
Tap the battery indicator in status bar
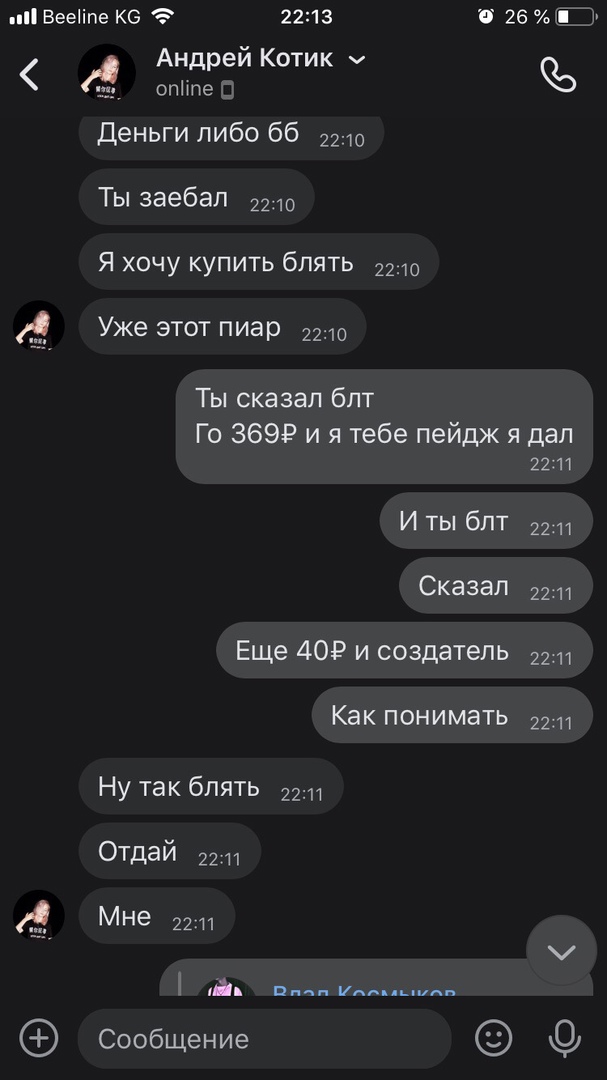point(575,17)
